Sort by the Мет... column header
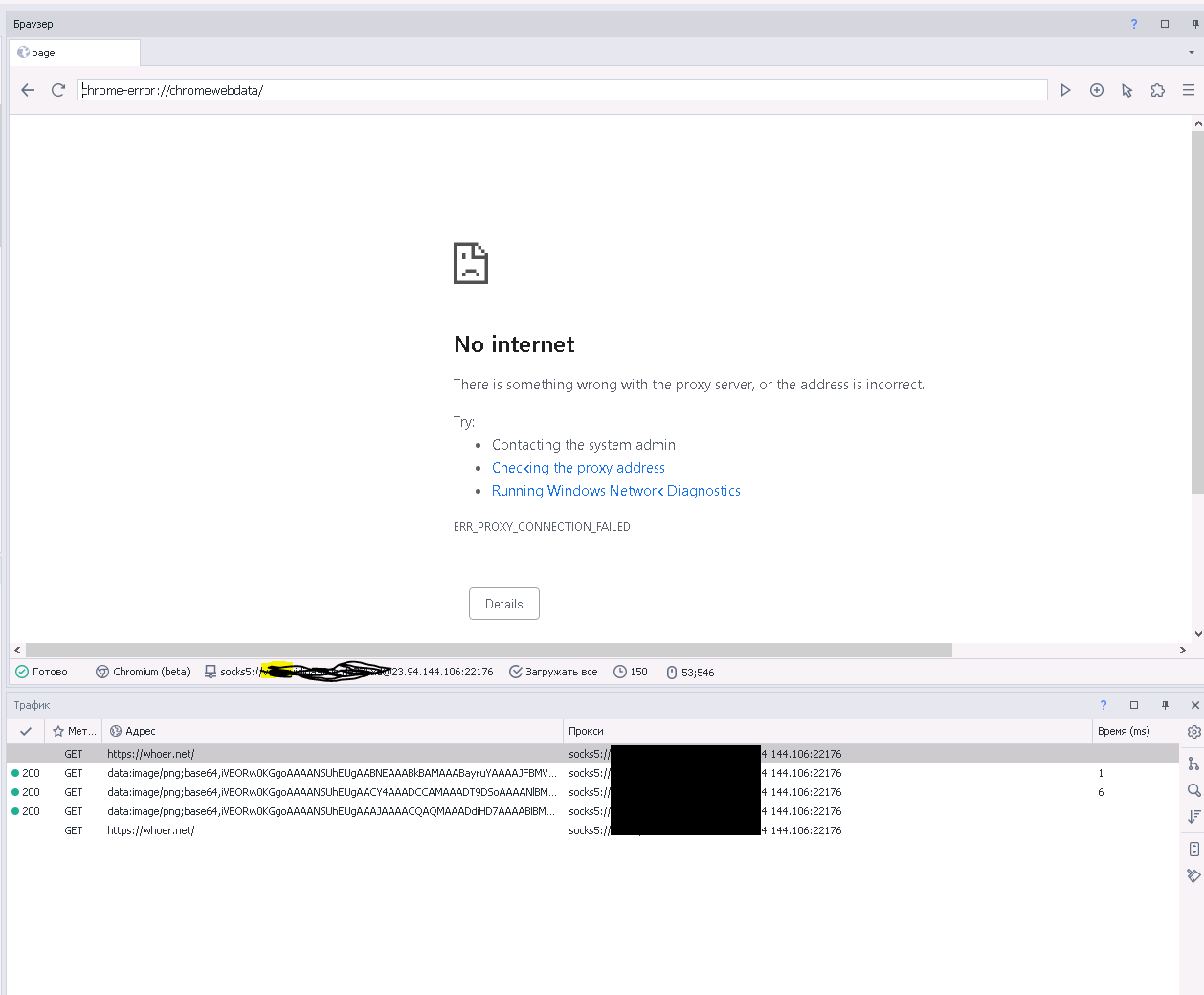This screenshot has width=1204, height=995. (74, 731)
